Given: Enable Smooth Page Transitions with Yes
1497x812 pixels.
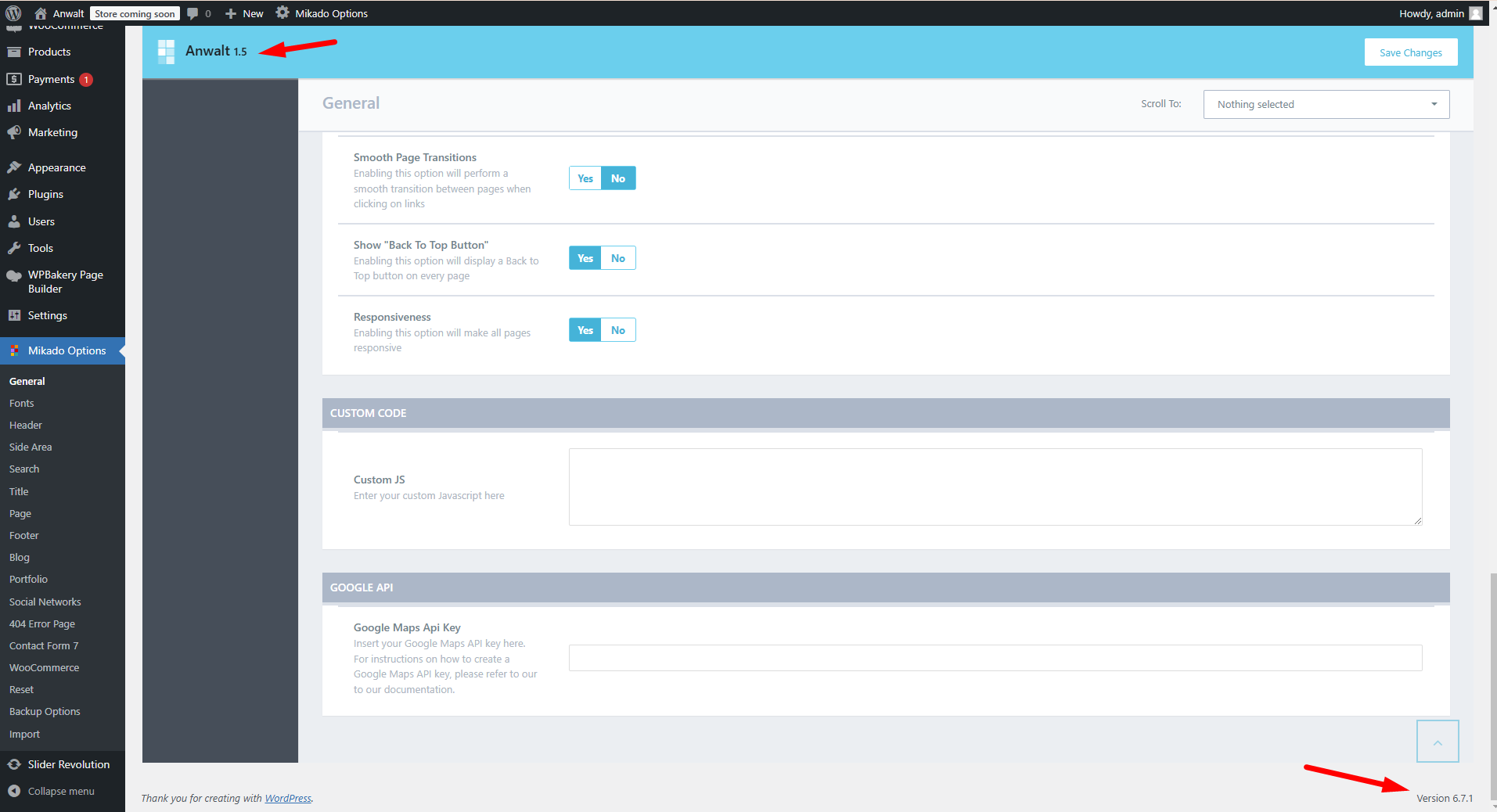Looking at the screenshot, I should point(585,178).
